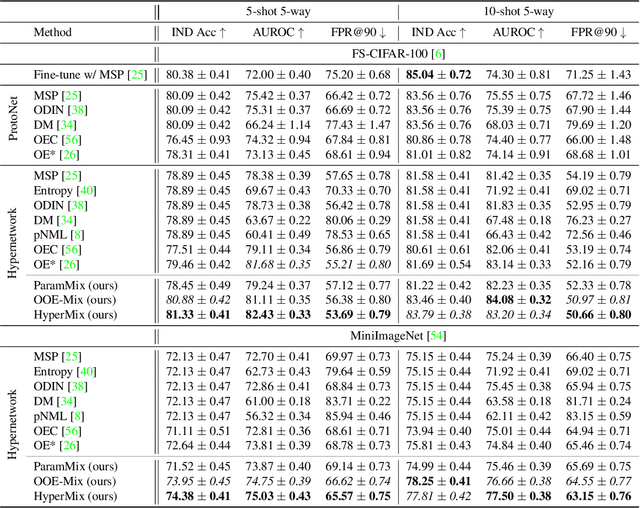Viewport: 640px width, 508px height.
Task: Select the value "69.67 ± 0.43"
Action: click(x=278, y=191)
